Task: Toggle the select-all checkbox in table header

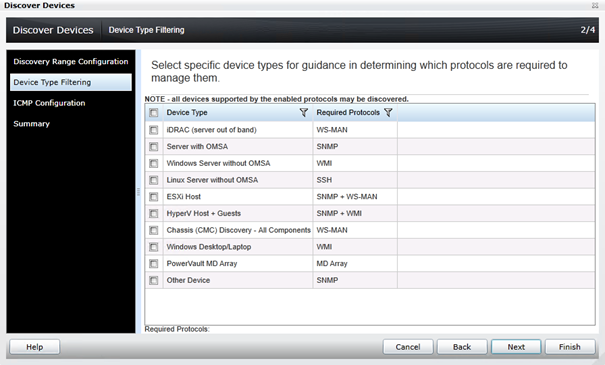Action: point(154,113)
